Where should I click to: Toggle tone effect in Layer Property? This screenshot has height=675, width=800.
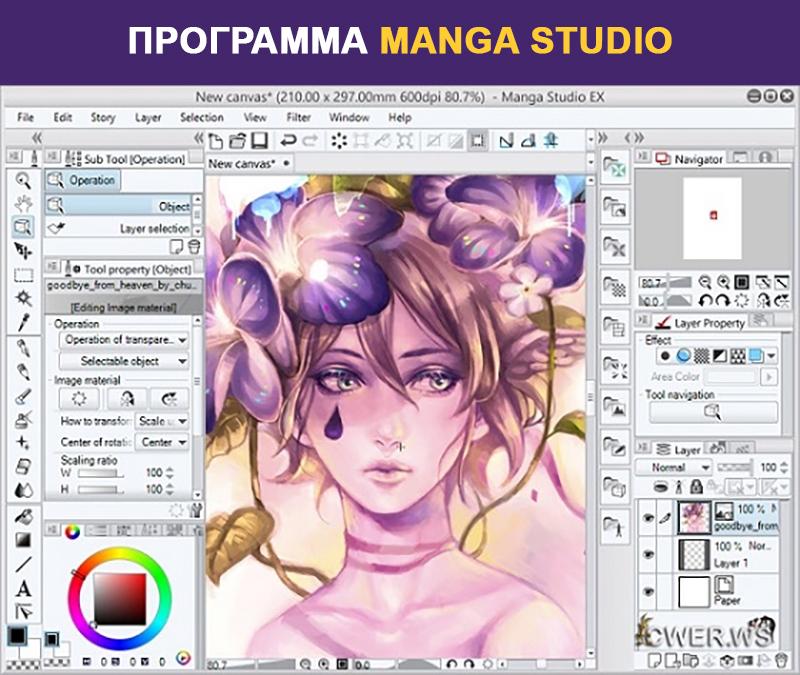click(x=702, y=356)
